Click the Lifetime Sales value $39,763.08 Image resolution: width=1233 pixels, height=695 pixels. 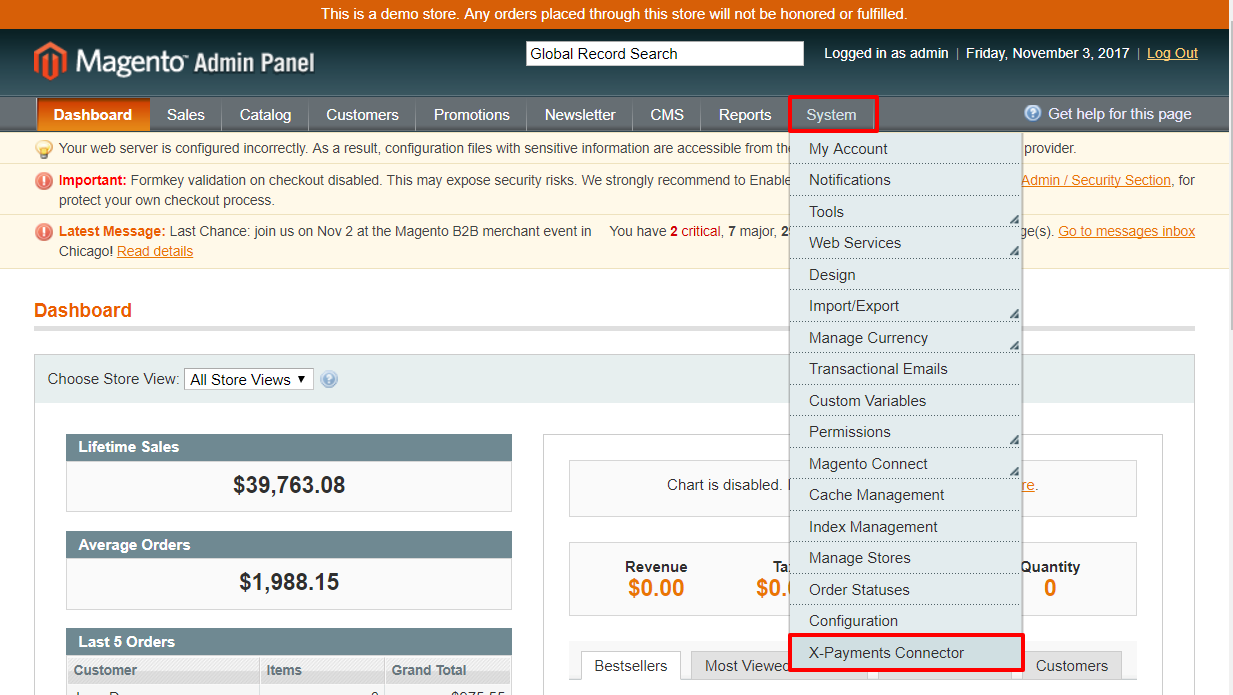point(289,486)
